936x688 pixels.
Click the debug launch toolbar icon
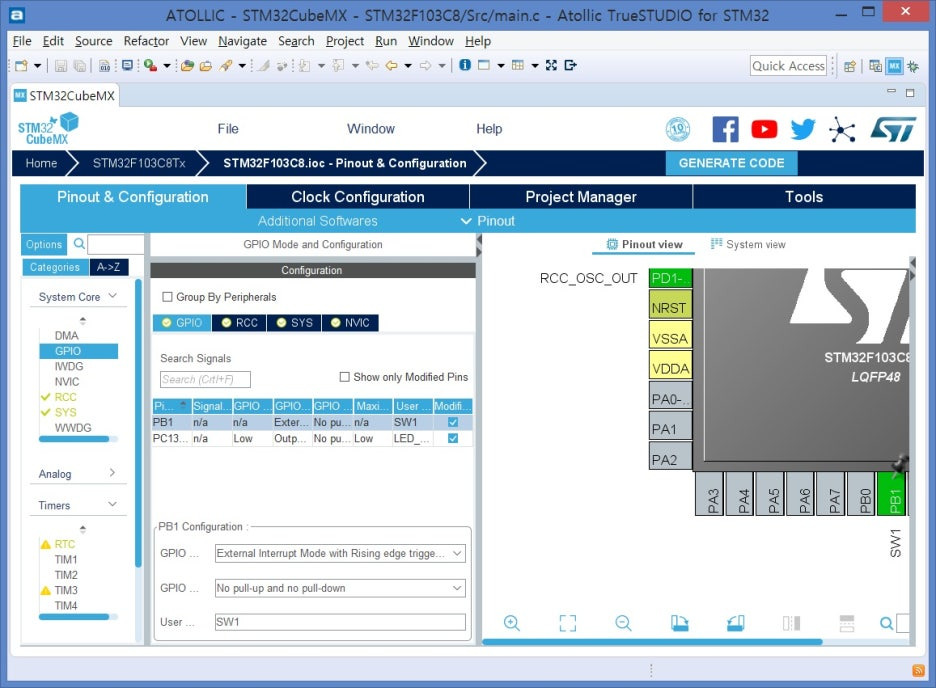click(150, 66)
